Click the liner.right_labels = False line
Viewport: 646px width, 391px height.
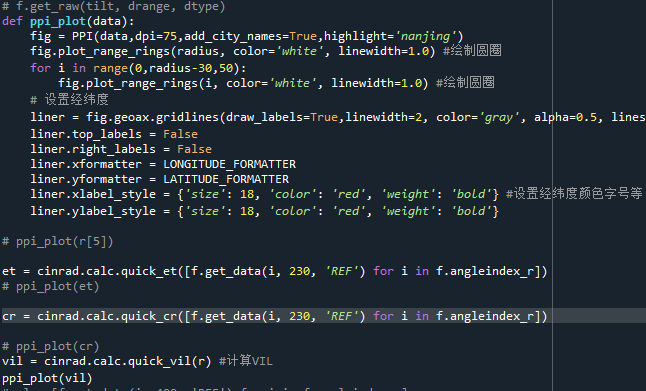coord(121,149)
